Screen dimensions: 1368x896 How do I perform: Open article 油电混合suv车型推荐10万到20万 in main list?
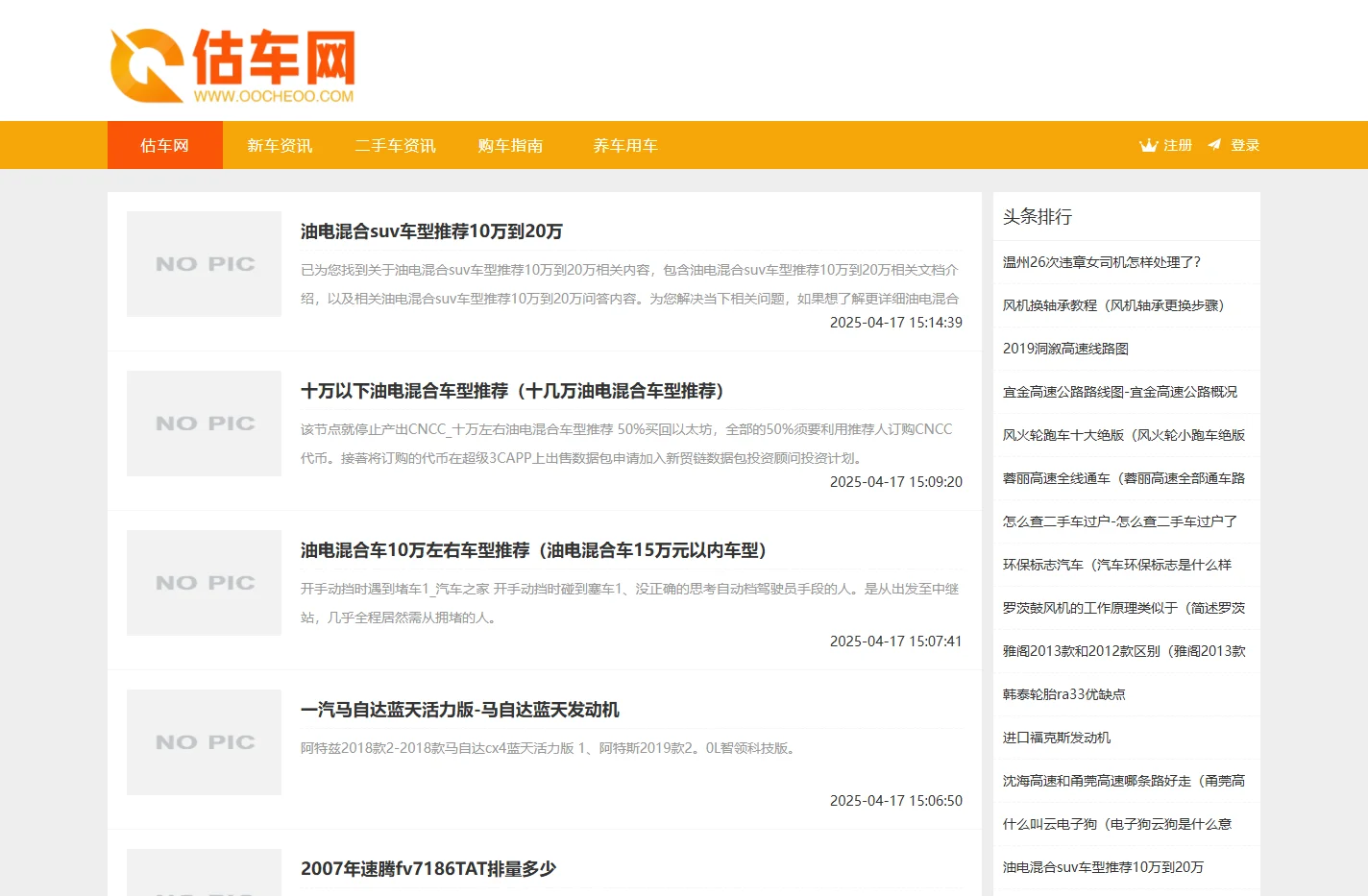[431, 231]
